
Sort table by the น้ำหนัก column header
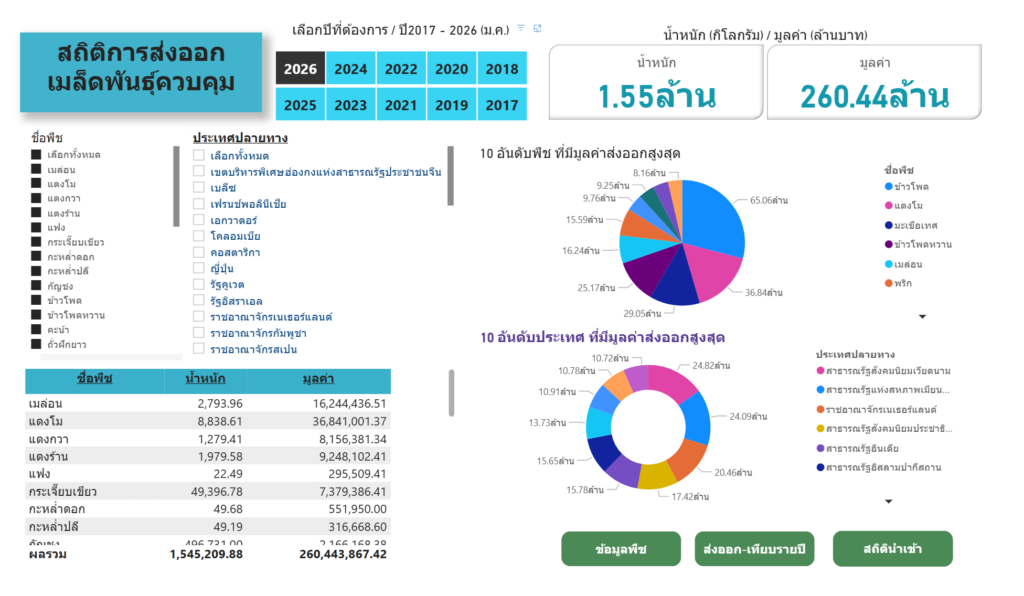pyautogui.click(x=205, y=380)
